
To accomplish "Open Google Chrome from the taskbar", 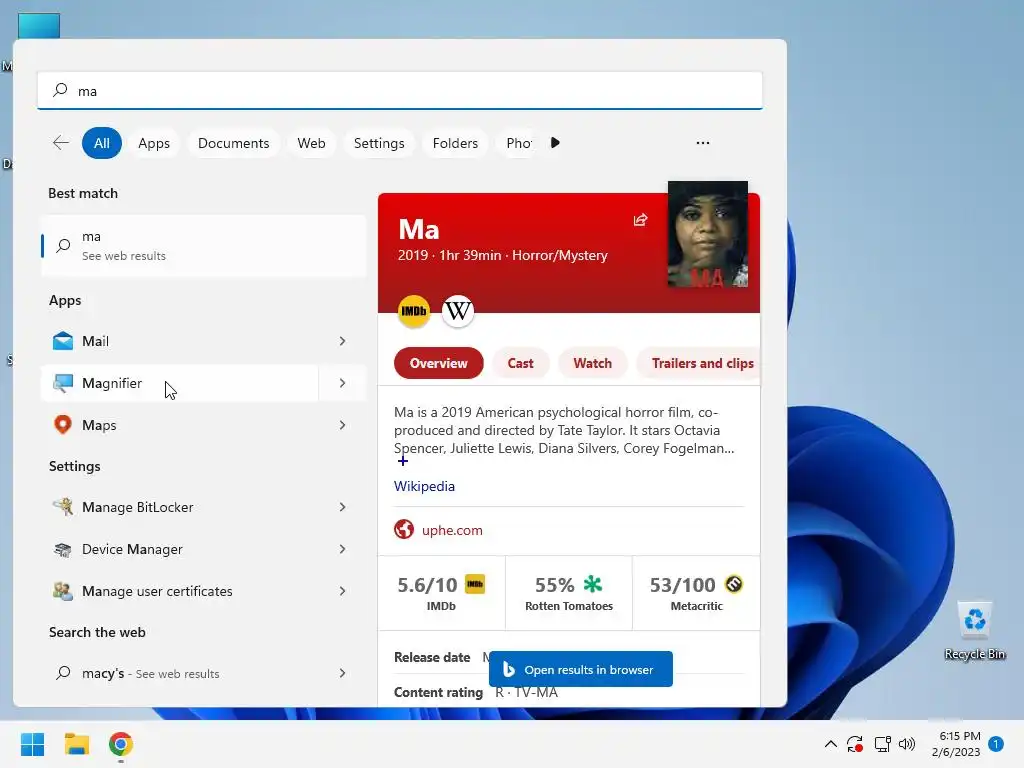I will [x=121, y=744].
